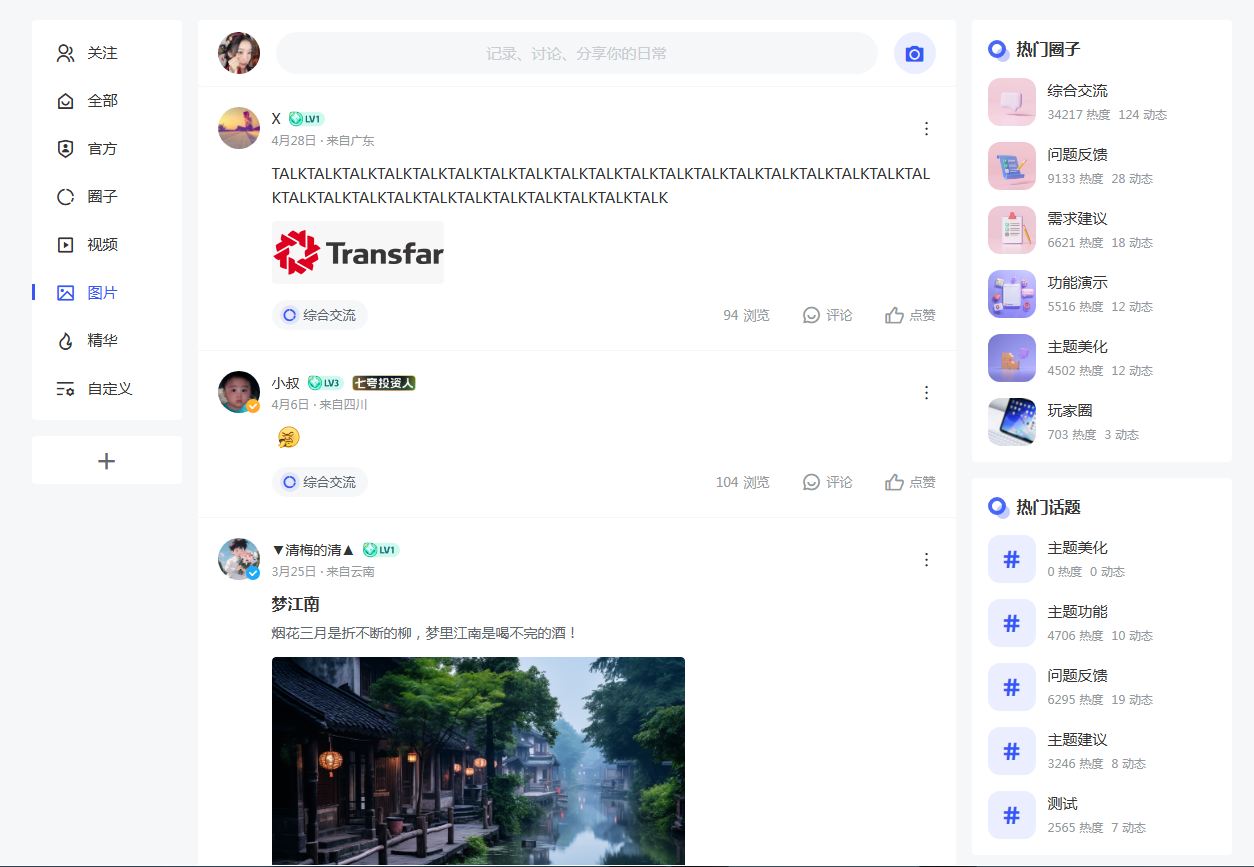Click the post input field 记录、讨论、分享你的日常
The width and height of the screenshot is (1254, 867).
coord(577,53)
